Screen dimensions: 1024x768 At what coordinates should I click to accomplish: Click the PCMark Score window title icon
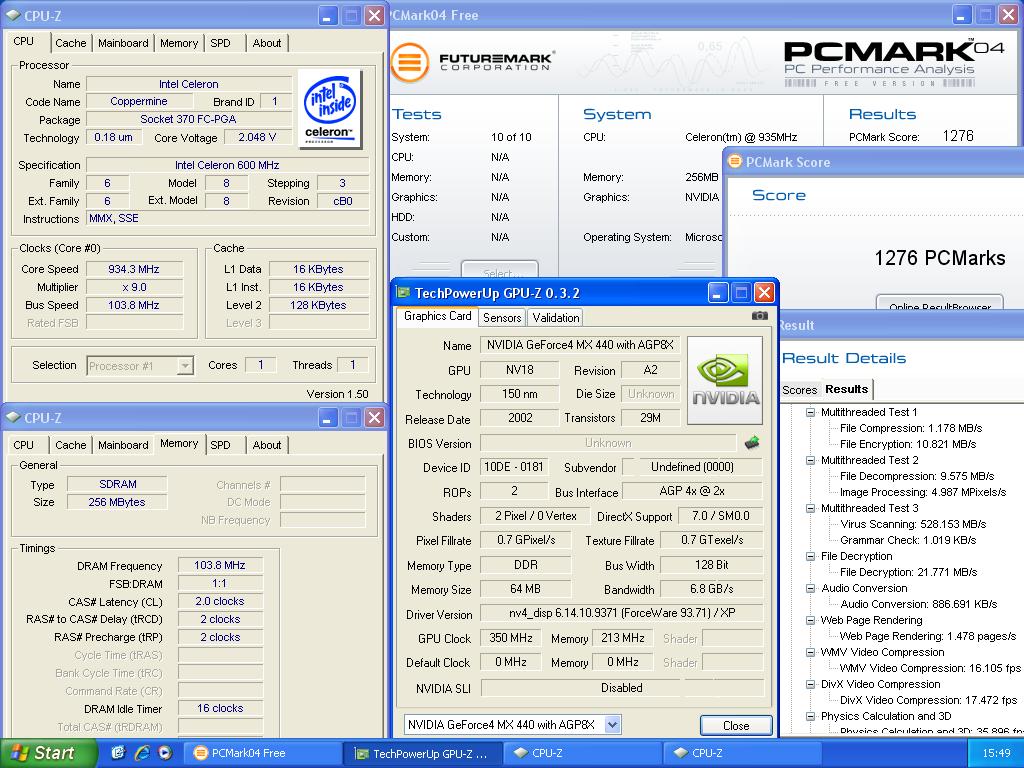[735, 161]
